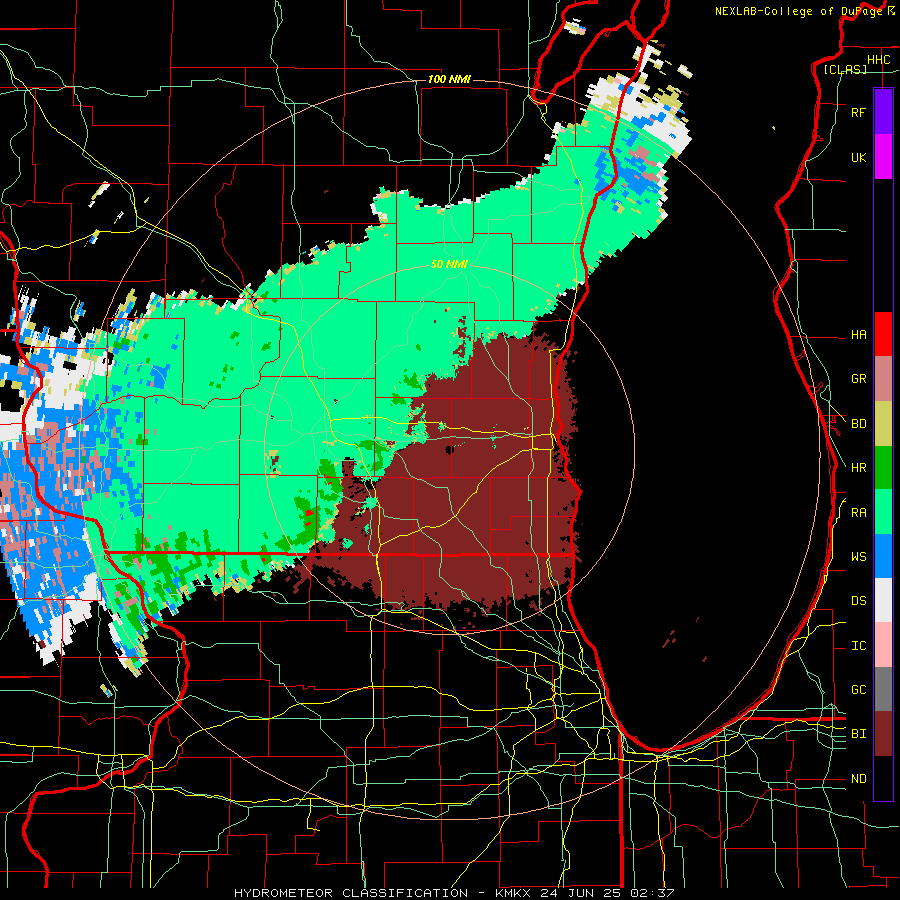Click the BI legend label
Screen dimensions: 900x900
858,734
